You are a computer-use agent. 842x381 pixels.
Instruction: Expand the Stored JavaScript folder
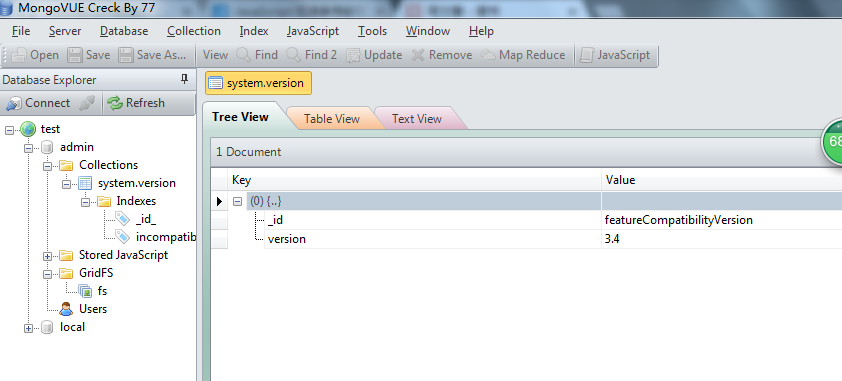(x=47, y=256)
